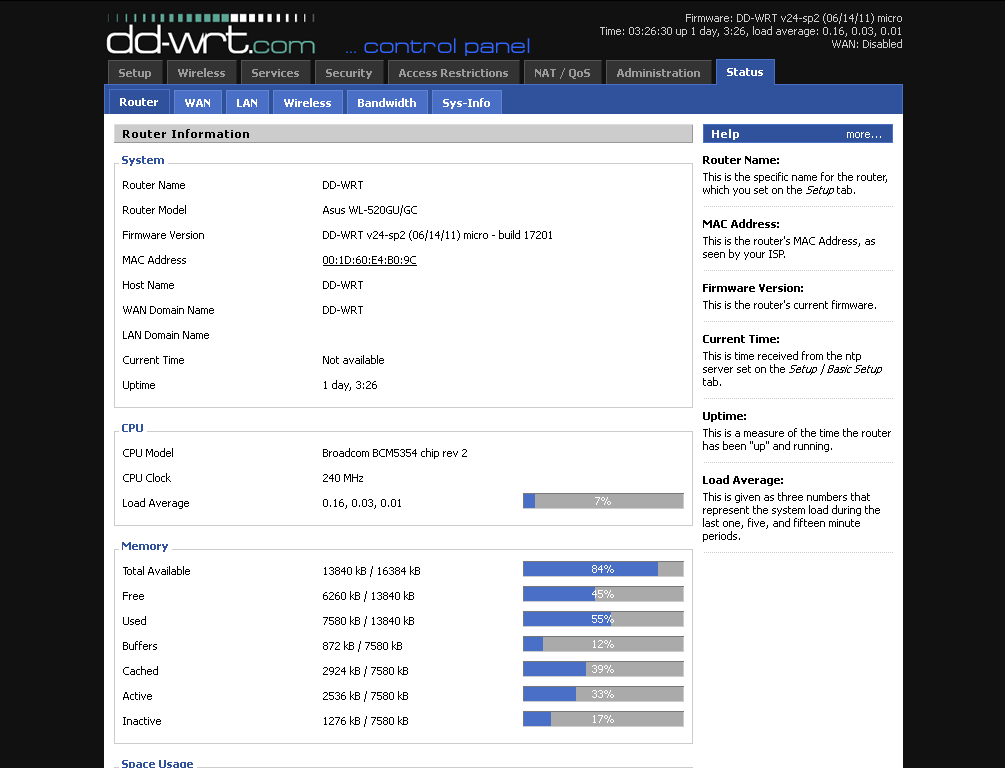This screenshot has width=1005, height=768.
Task: Open the Sys-Info sub-tab
Action: pos(466,103)
